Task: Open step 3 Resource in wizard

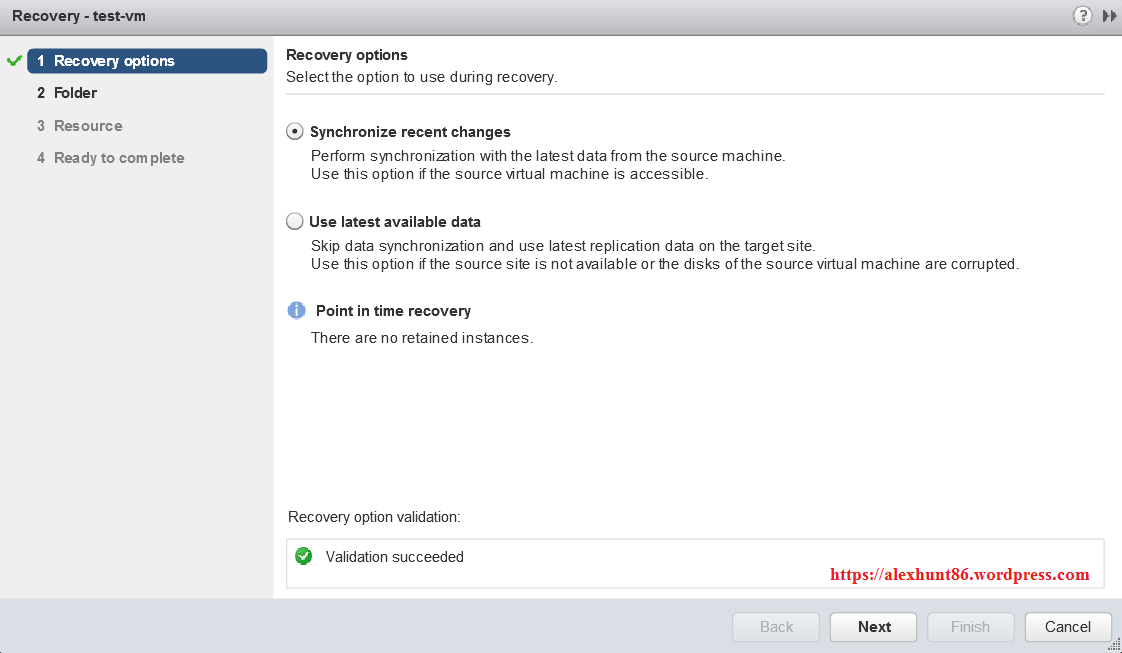Action: click(88, 126)
